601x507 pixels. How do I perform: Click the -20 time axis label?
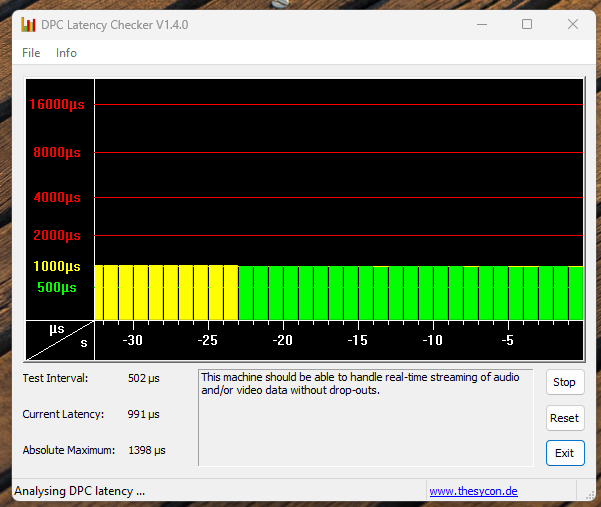tap(282, 340)
